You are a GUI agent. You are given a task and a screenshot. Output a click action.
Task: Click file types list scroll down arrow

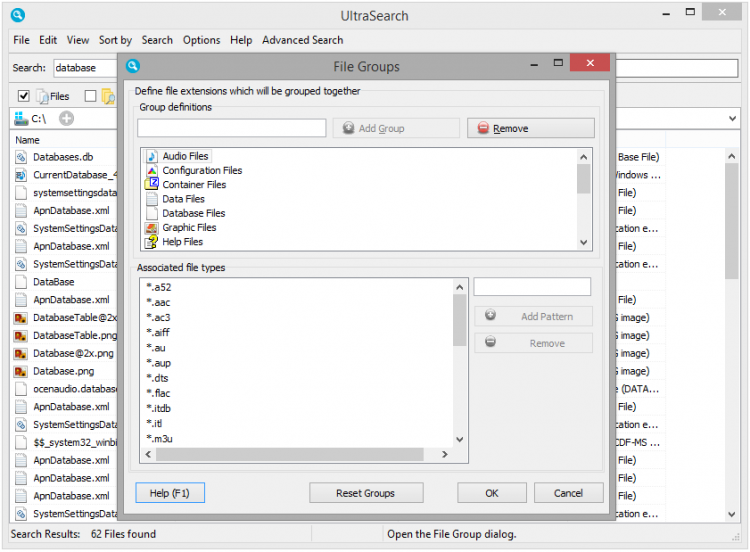[x=460, y=440]
